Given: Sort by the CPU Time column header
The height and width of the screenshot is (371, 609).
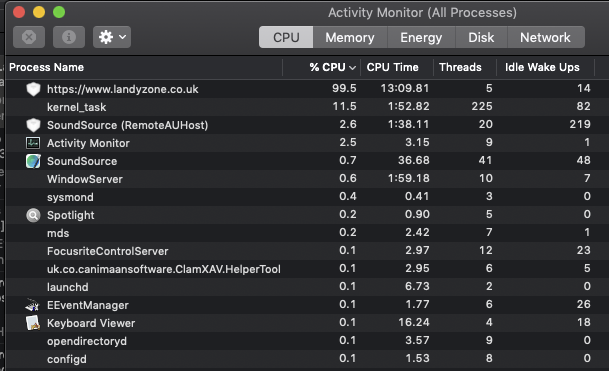Looking at the screenshot, I should (x=393, y=68).
